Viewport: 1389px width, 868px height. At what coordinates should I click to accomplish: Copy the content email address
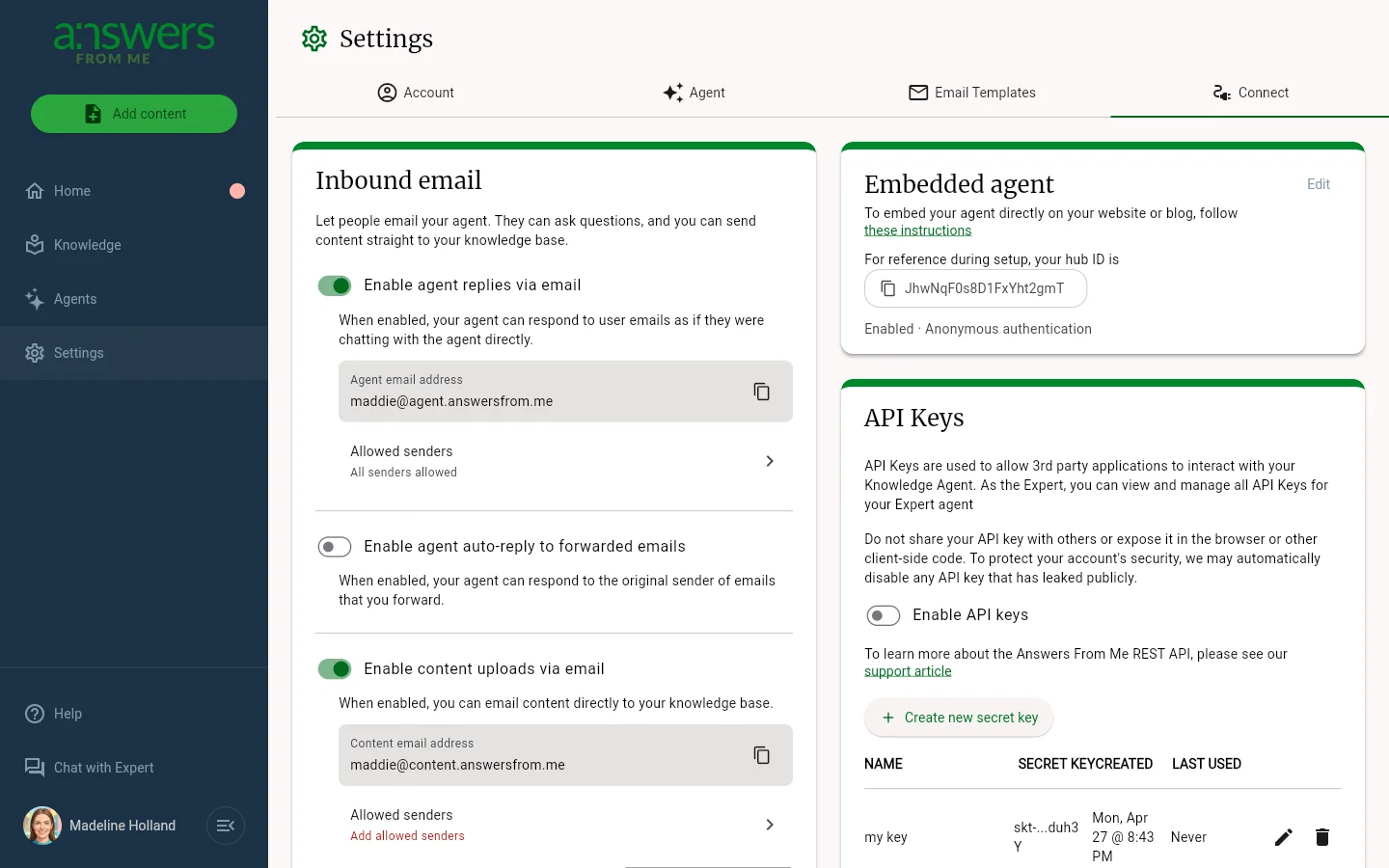(762, 755)
